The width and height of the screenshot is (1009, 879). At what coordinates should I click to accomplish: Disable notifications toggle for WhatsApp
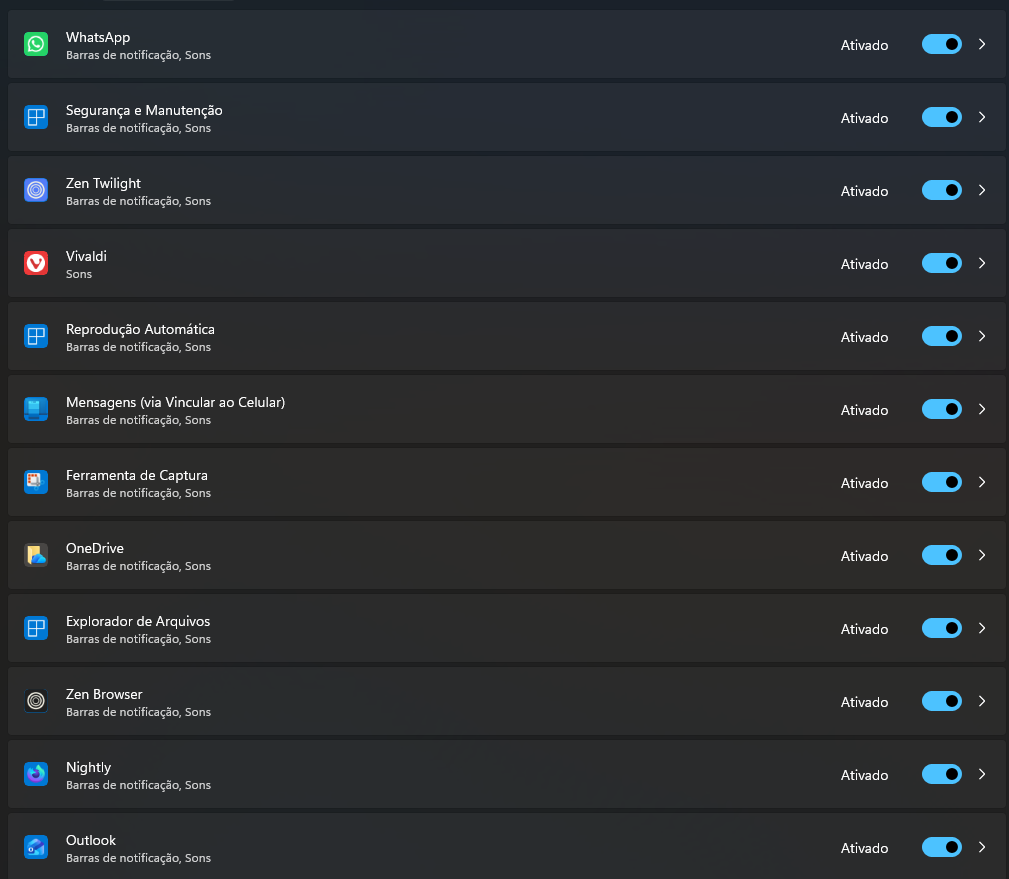tap(941, 44)
